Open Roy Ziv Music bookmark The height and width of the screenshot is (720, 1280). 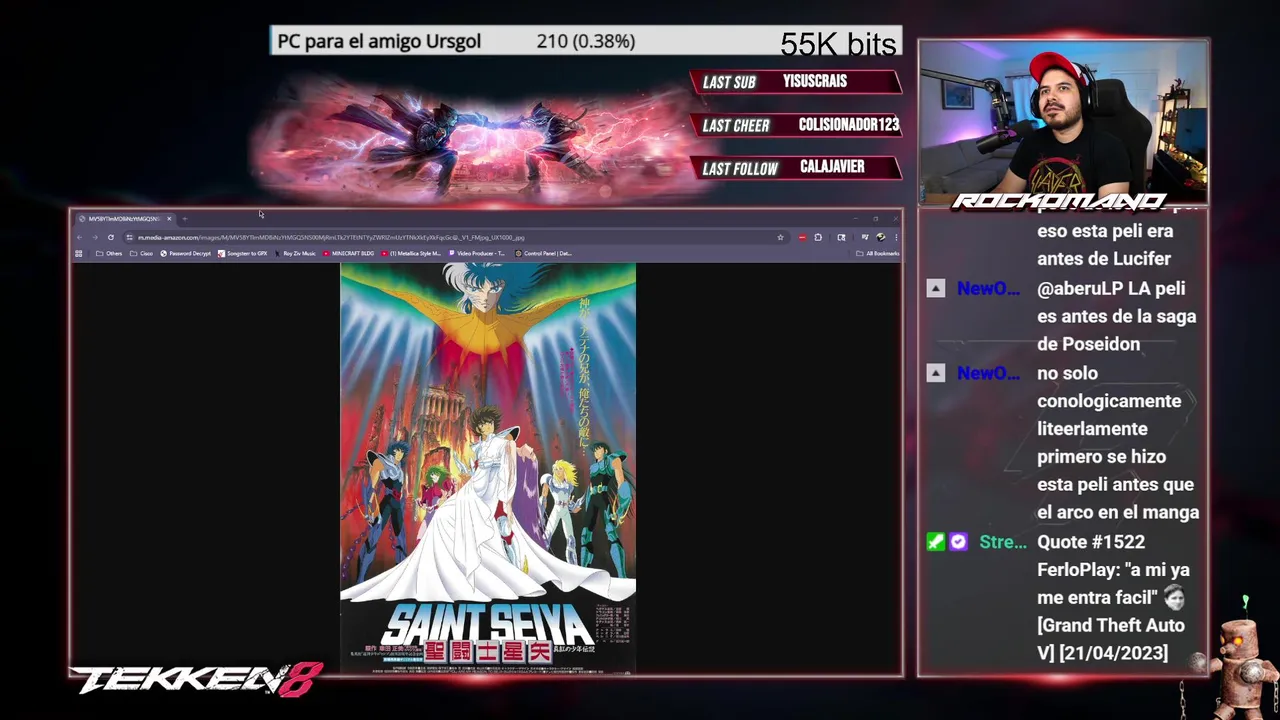294,253
